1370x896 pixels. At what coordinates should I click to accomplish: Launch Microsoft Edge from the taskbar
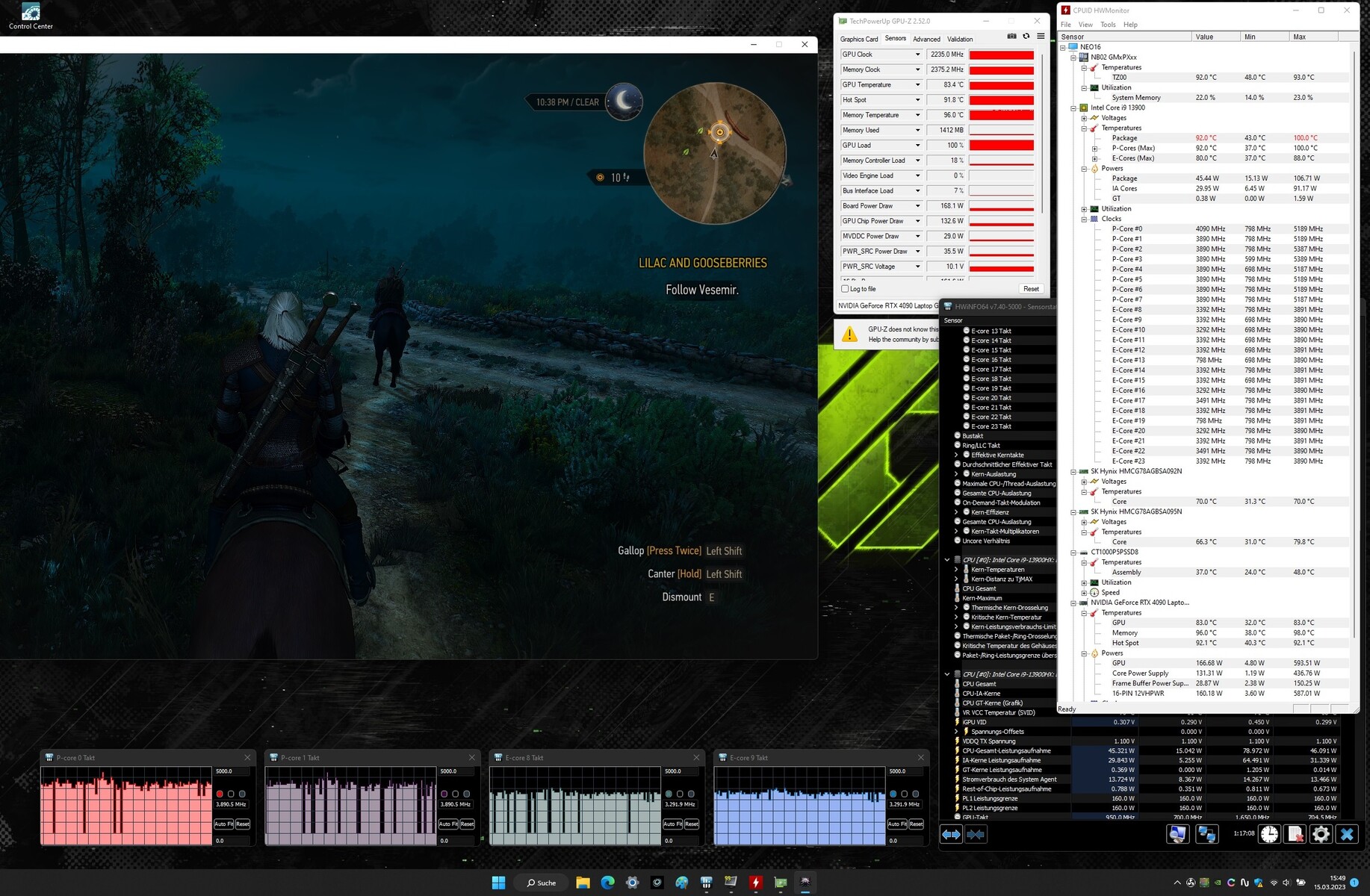(607, 883)
